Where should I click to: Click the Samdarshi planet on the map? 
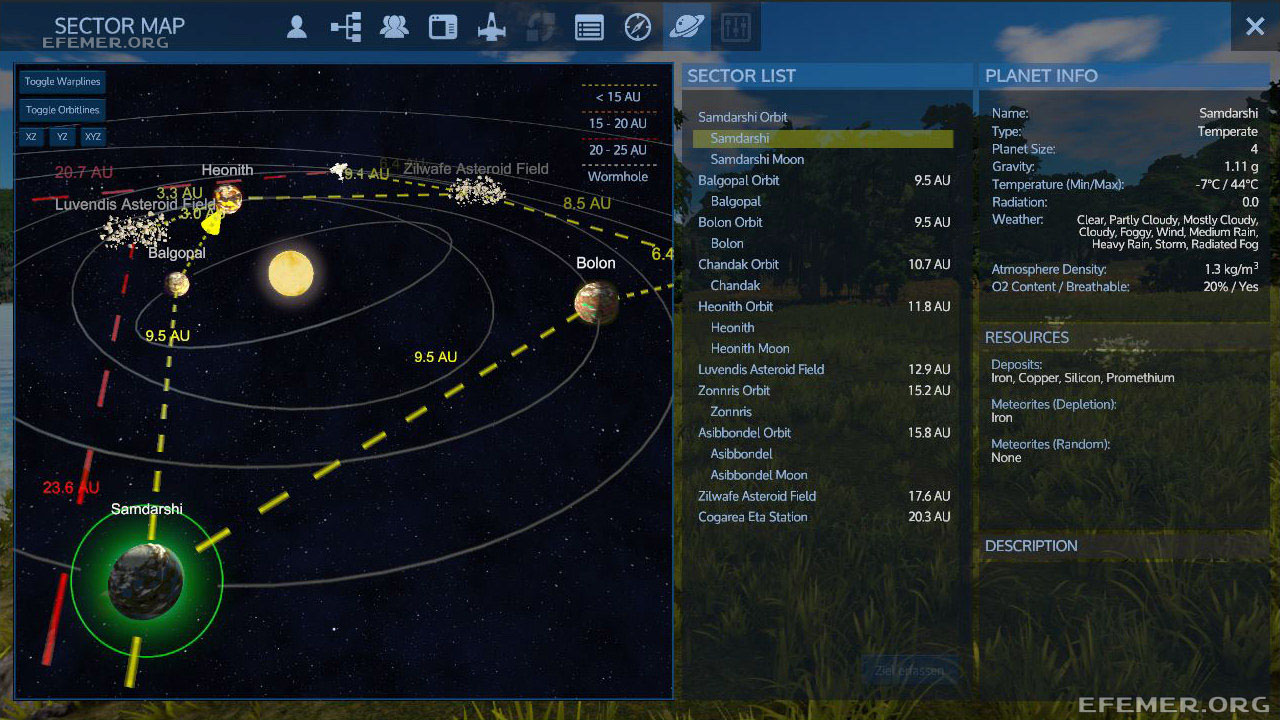[x=146, y=582]
